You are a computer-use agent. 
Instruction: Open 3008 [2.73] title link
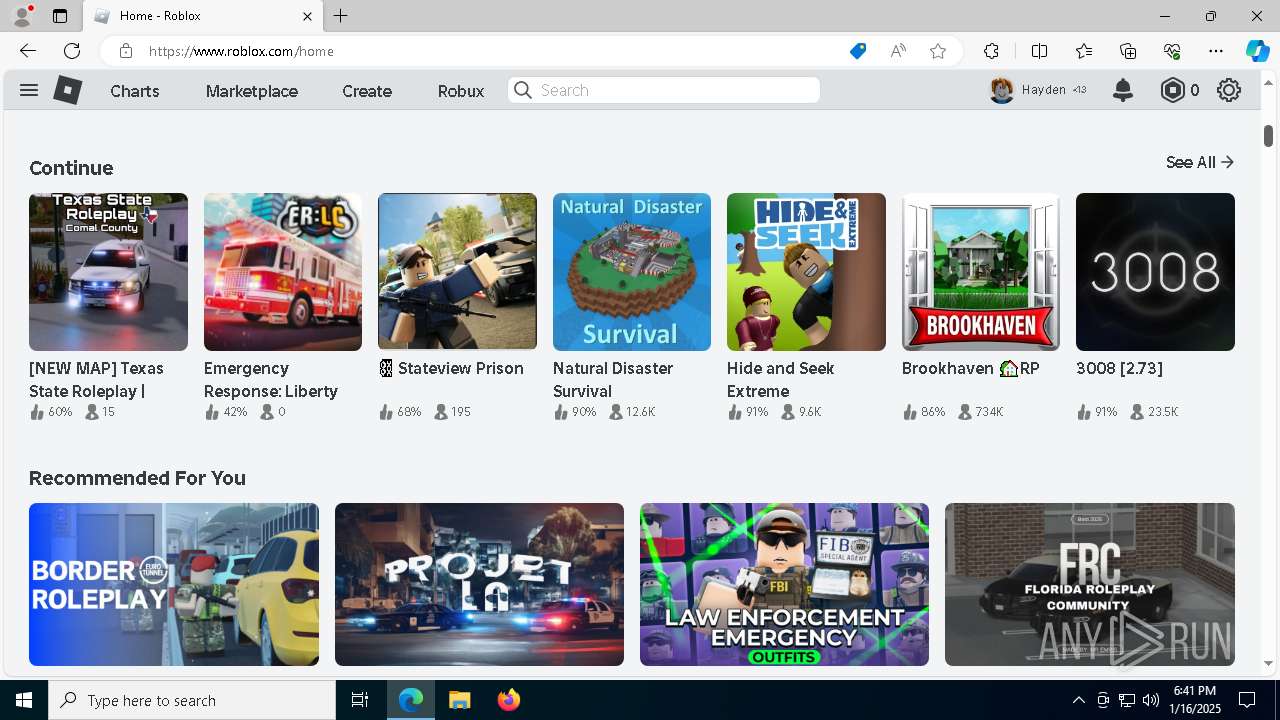tap(1119, 368)
